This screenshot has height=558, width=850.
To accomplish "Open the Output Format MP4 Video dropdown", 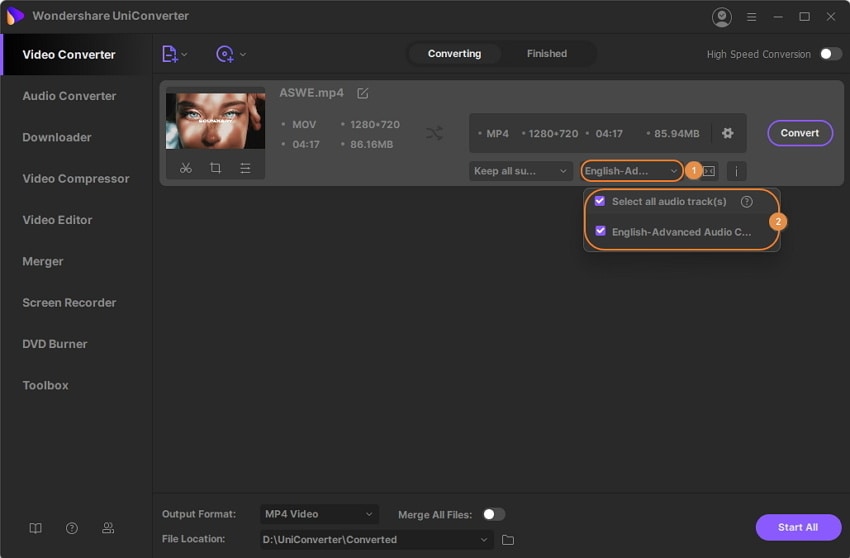I will pos(319,514).
